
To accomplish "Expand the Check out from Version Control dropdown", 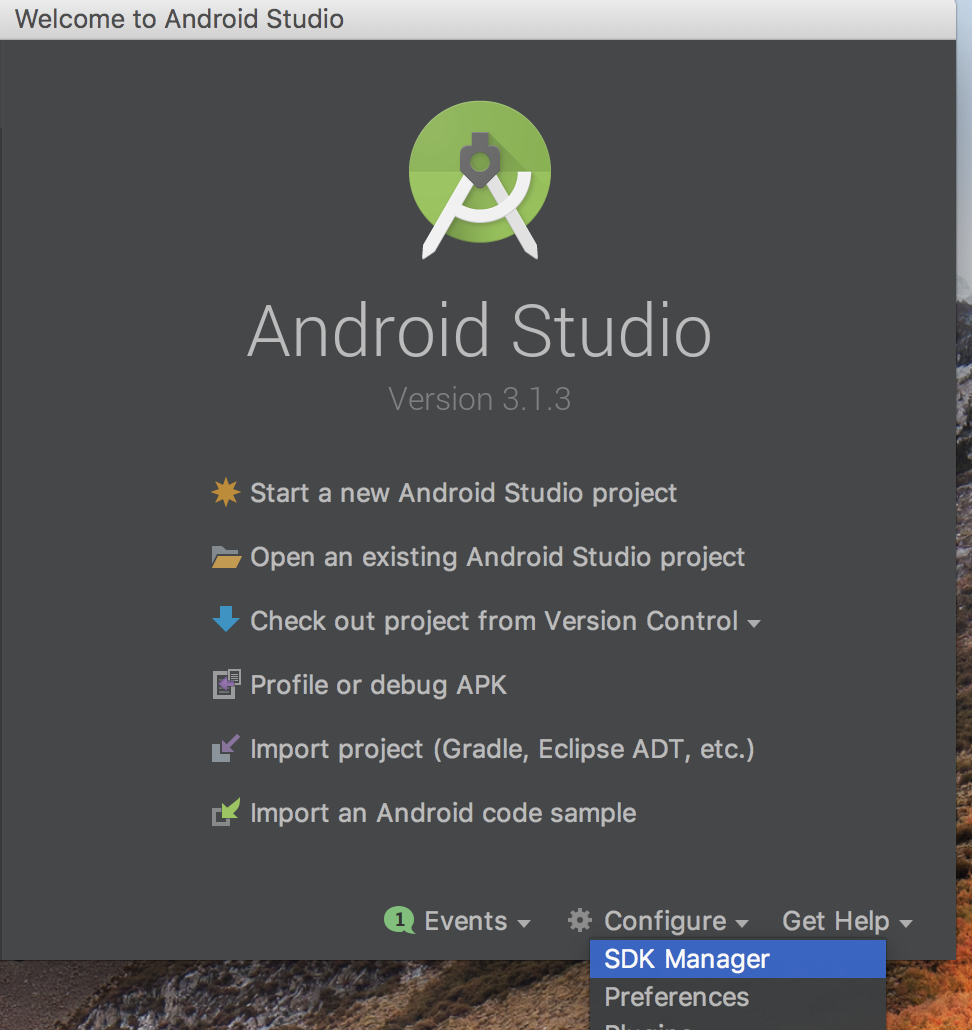I will coord(755,621).
